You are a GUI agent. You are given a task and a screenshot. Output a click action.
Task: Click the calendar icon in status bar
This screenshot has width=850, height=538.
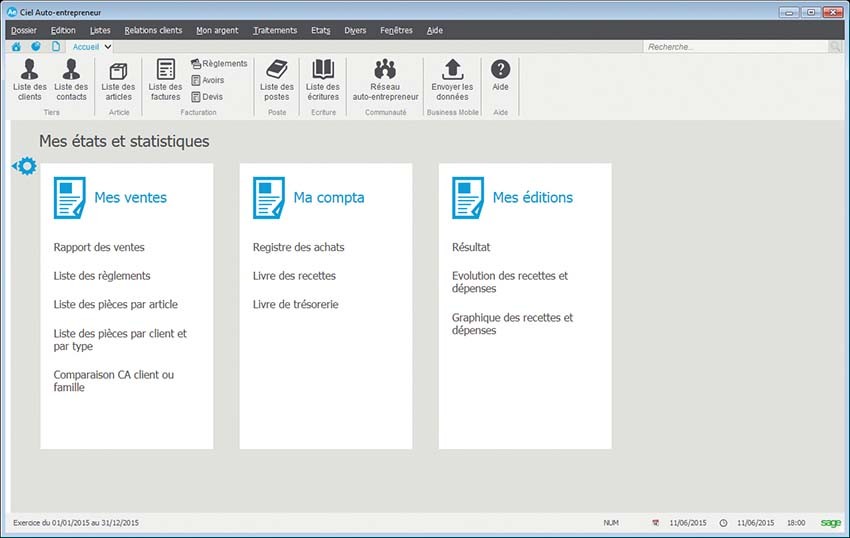(x=655, y=523)
